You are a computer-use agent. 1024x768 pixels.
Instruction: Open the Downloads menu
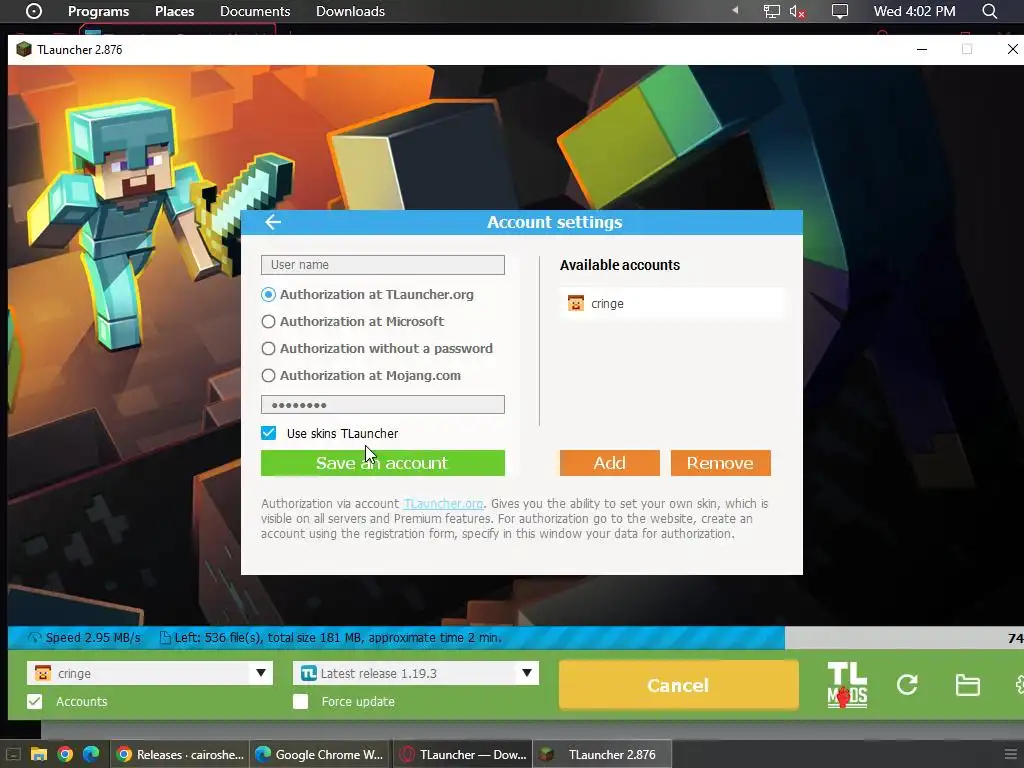point(350,11)
